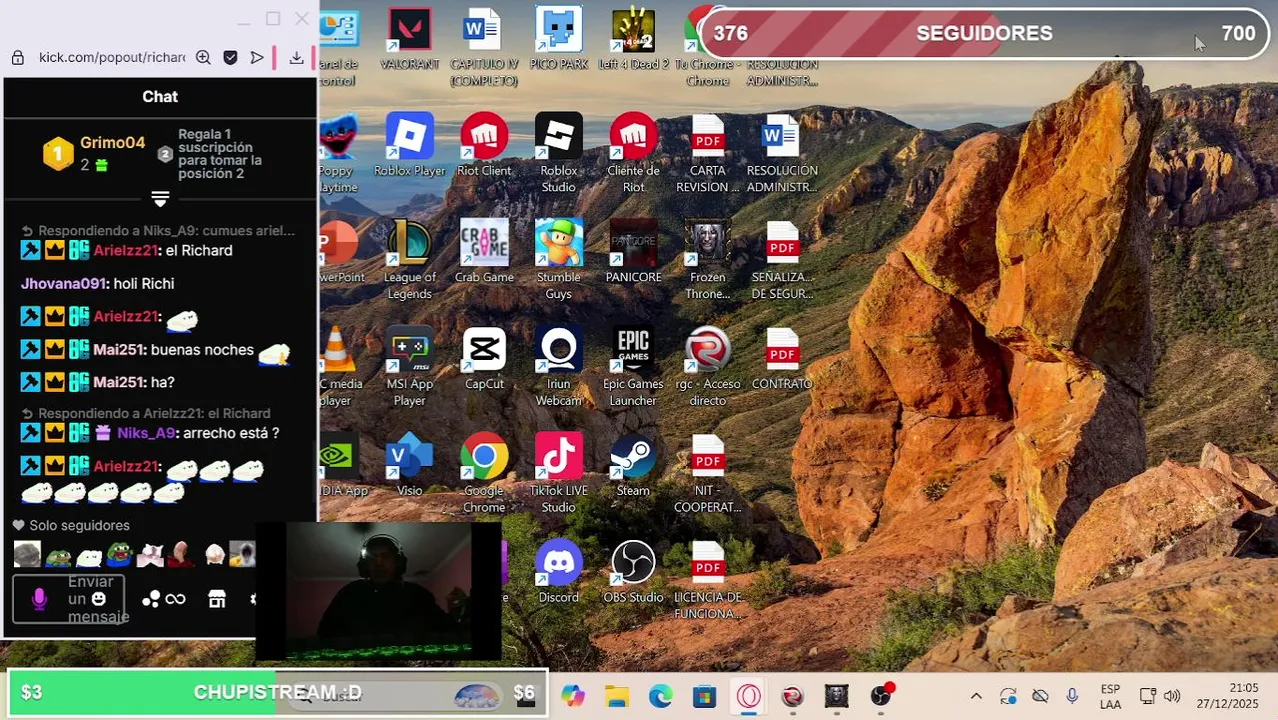Open File Explorer from the taskbar
The image size is (1278, 720).
point(617,696)
